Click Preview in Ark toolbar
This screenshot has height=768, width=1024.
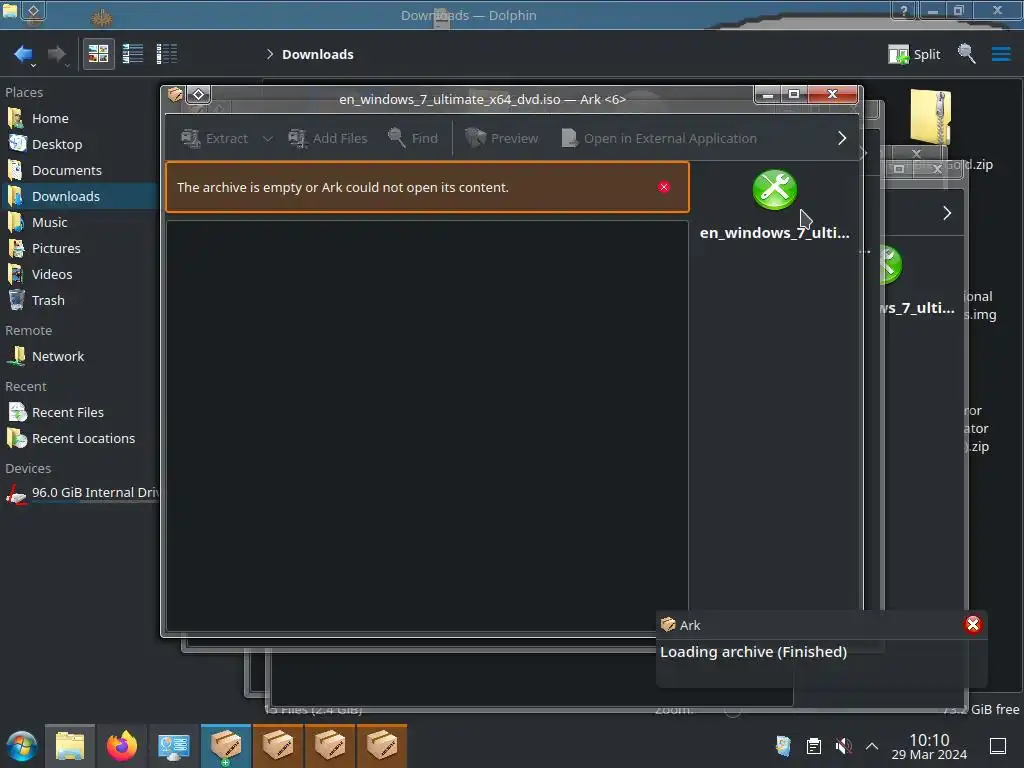click(x=502, y=138)
